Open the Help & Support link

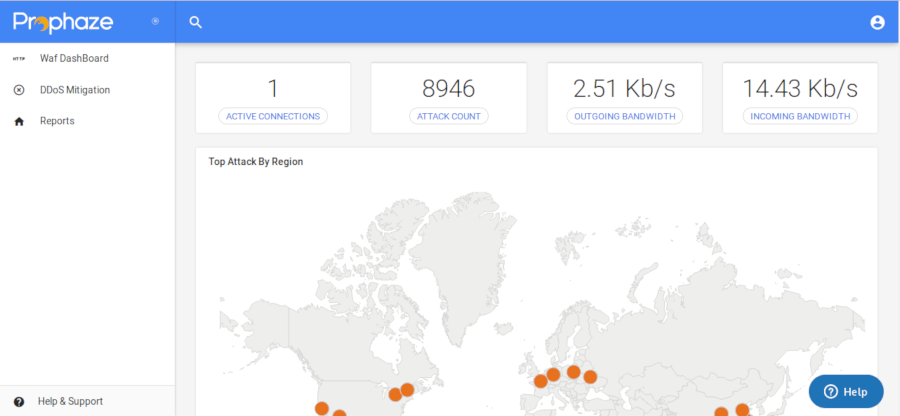pyautogui.click(x=70, y=401)
